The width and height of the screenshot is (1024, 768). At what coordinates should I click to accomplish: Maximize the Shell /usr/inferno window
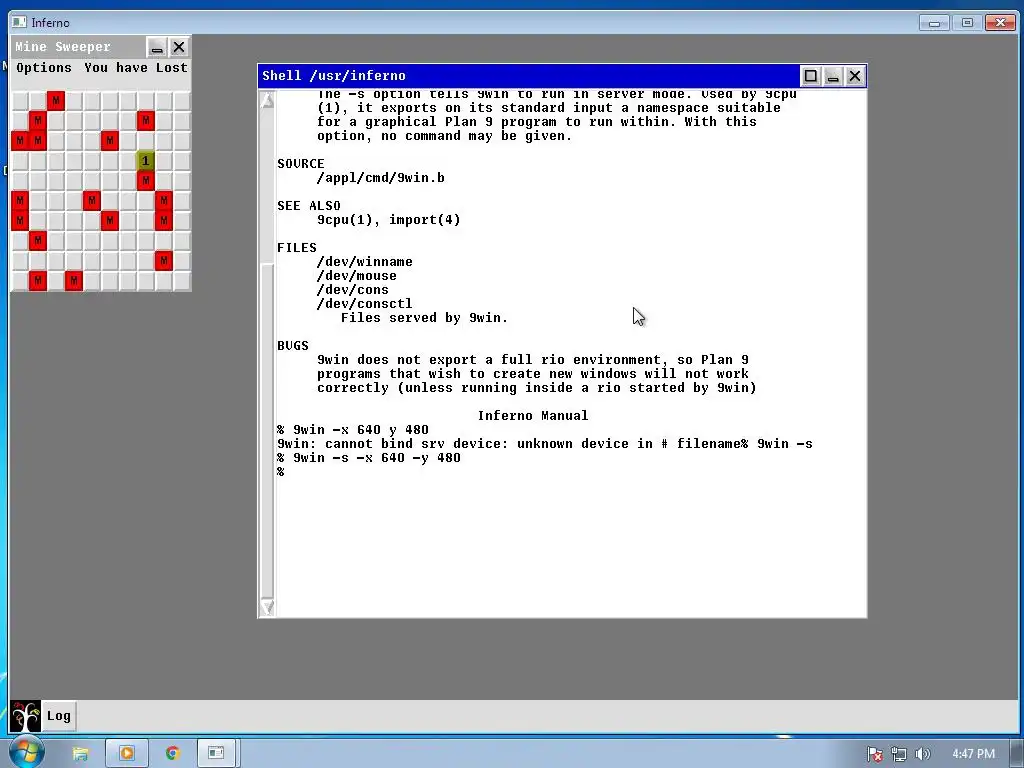tap(810, 76)
